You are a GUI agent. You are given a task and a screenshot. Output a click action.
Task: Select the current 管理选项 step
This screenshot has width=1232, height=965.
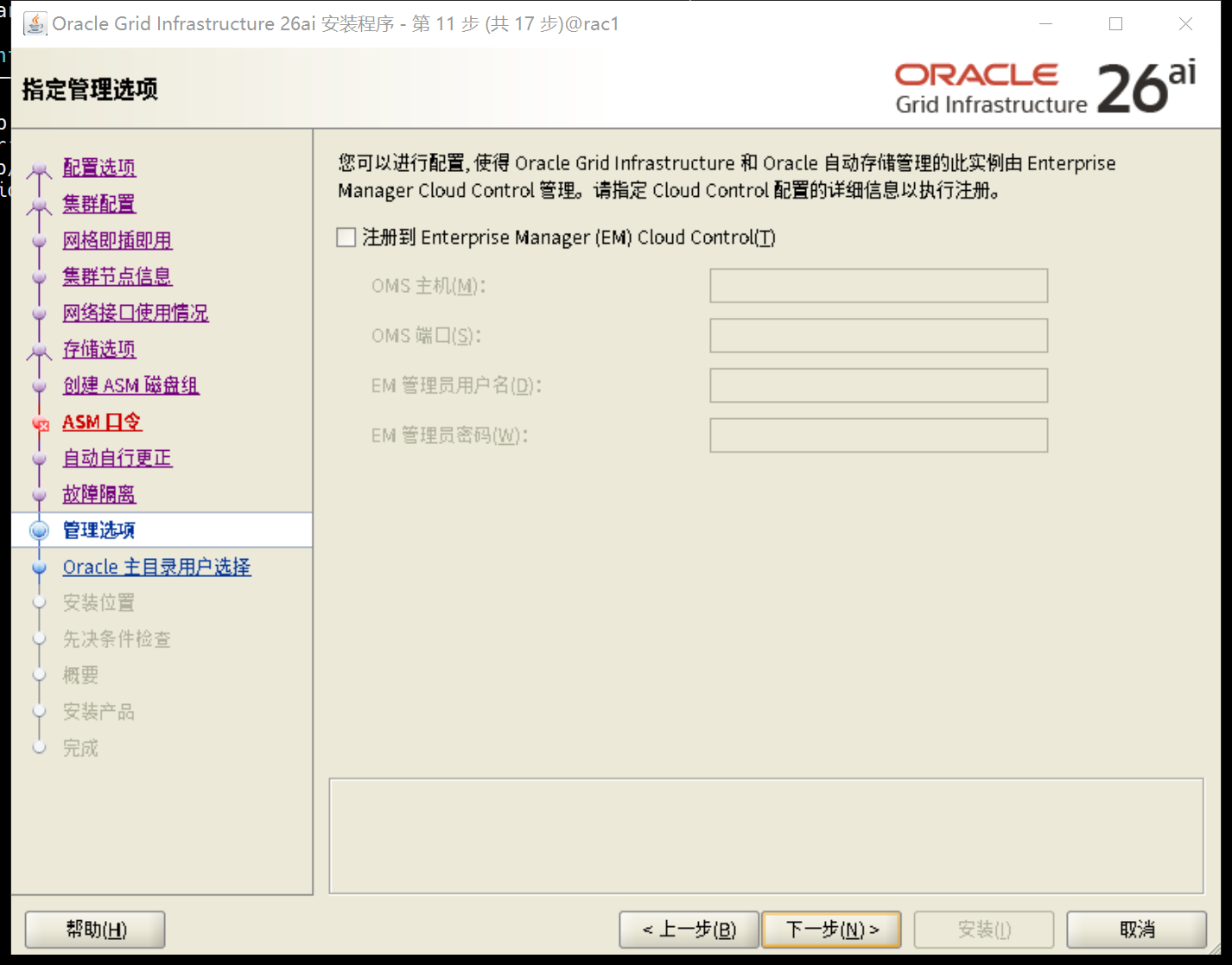point(99,530)
